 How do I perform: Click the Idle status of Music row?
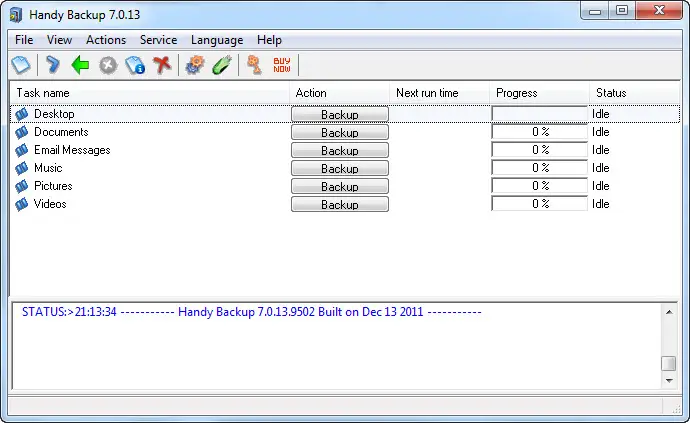(x=601, y=168)
